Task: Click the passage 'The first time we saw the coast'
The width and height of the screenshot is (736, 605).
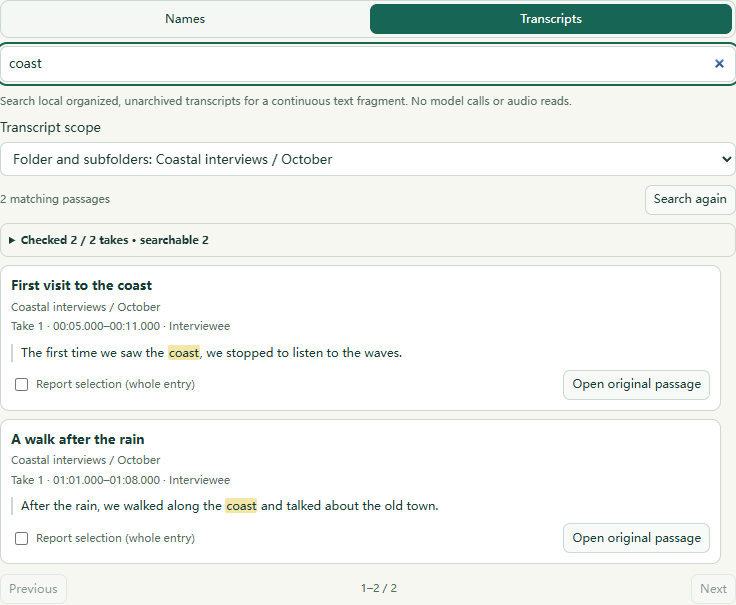Action: [211, 352]
